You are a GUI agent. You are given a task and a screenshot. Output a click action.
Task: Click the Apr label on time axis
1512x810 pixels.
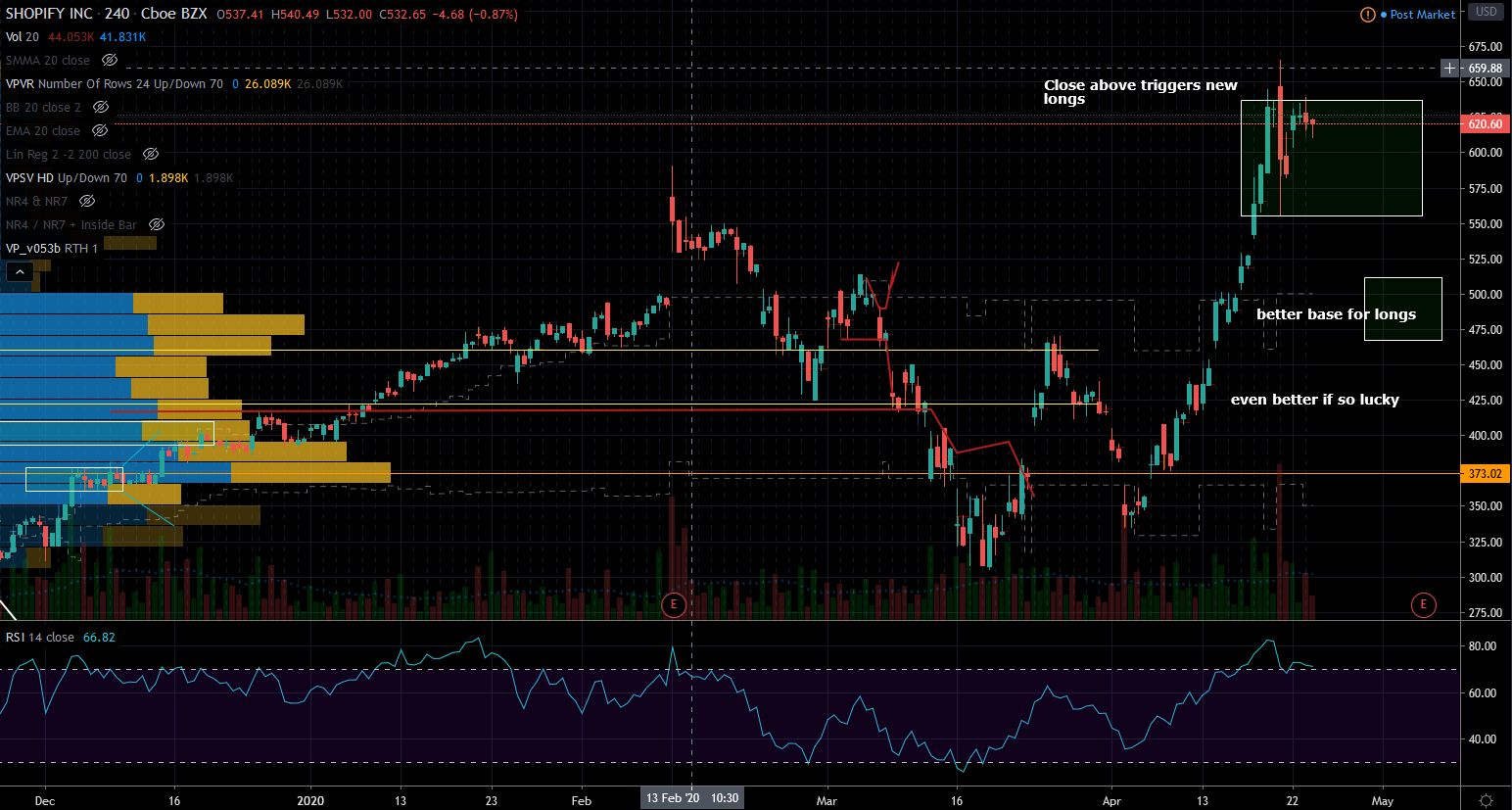point(1111,801)
